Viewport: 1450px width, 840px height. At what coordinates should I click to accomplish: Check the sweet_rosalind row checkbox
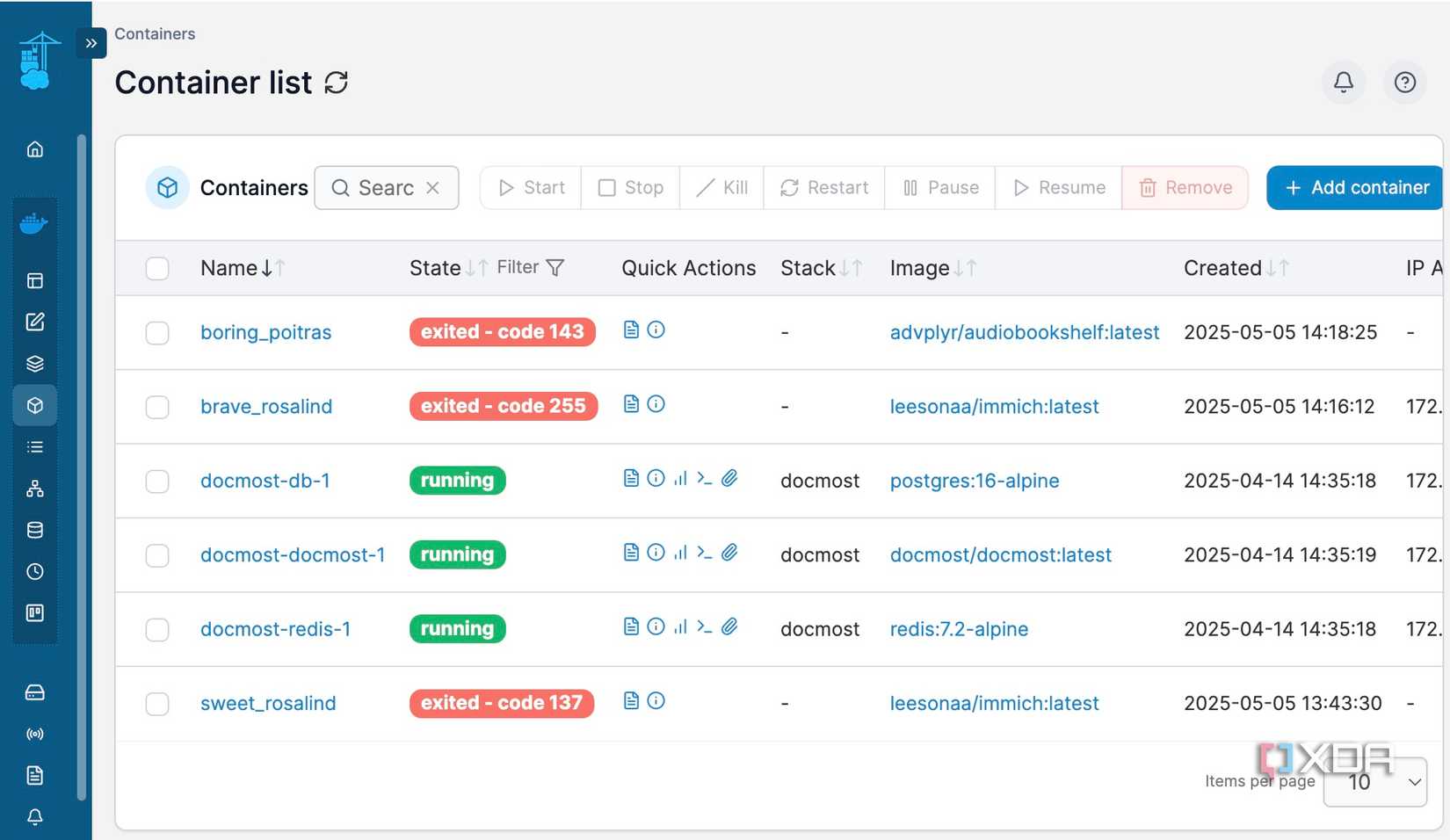[157, 704]
